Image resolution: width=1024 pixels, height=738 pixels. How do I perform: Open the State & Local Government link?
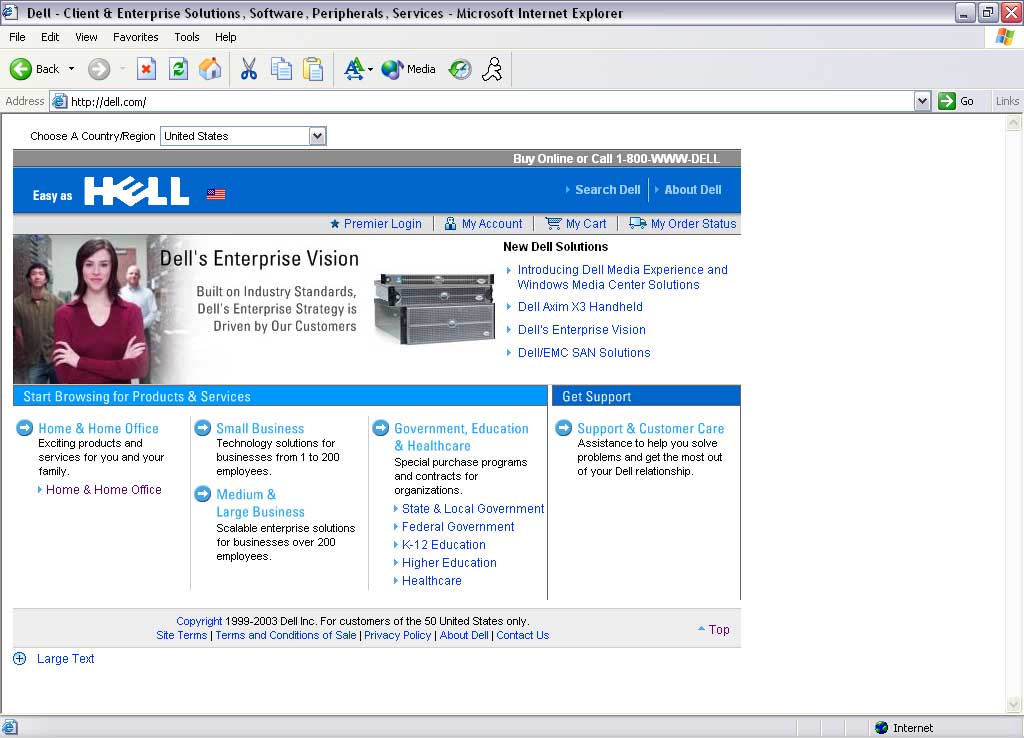(473, 508)
